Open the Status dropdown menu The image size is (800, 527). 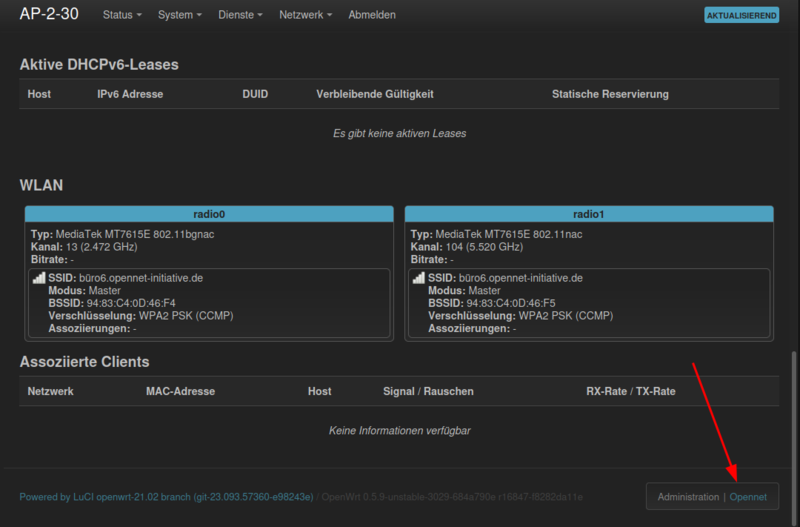(122, 15)
